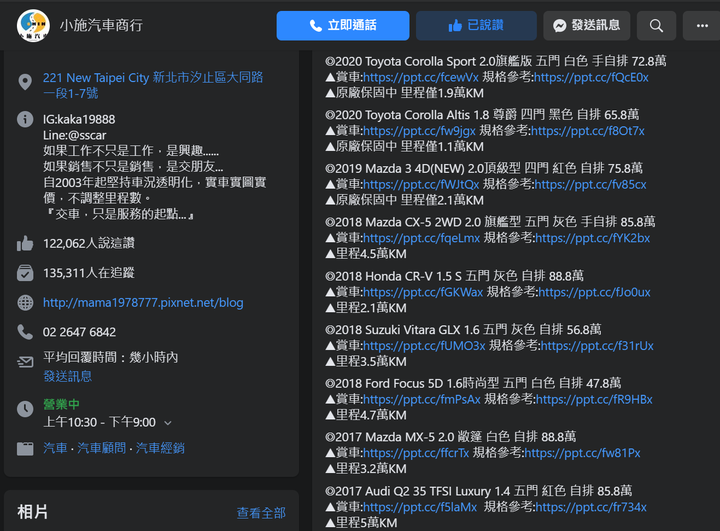Open Corolla Altis 賞車 link ppt.cc/fw9jgx
720x531 pixels.
click(419, 131)
